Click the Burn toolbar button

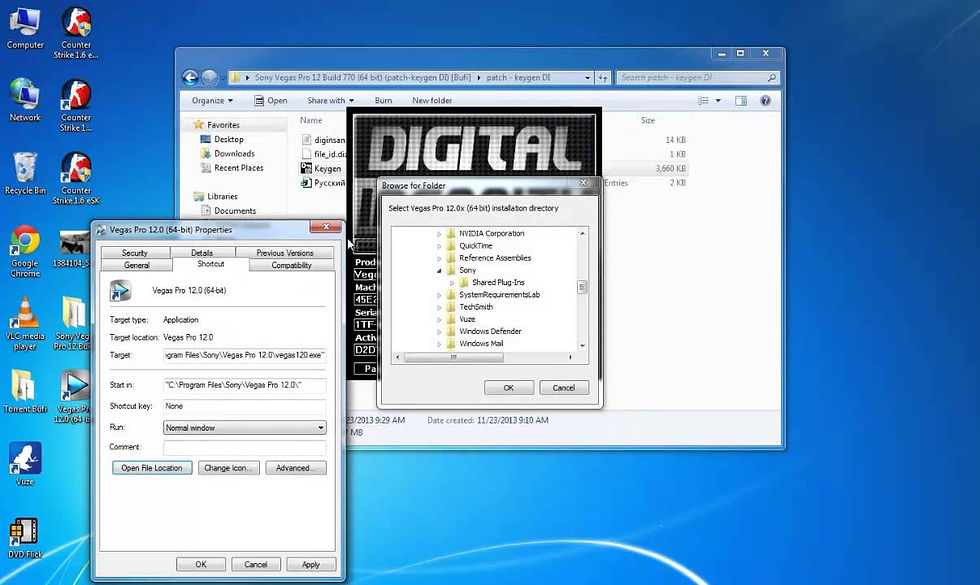tap(383, 101)
